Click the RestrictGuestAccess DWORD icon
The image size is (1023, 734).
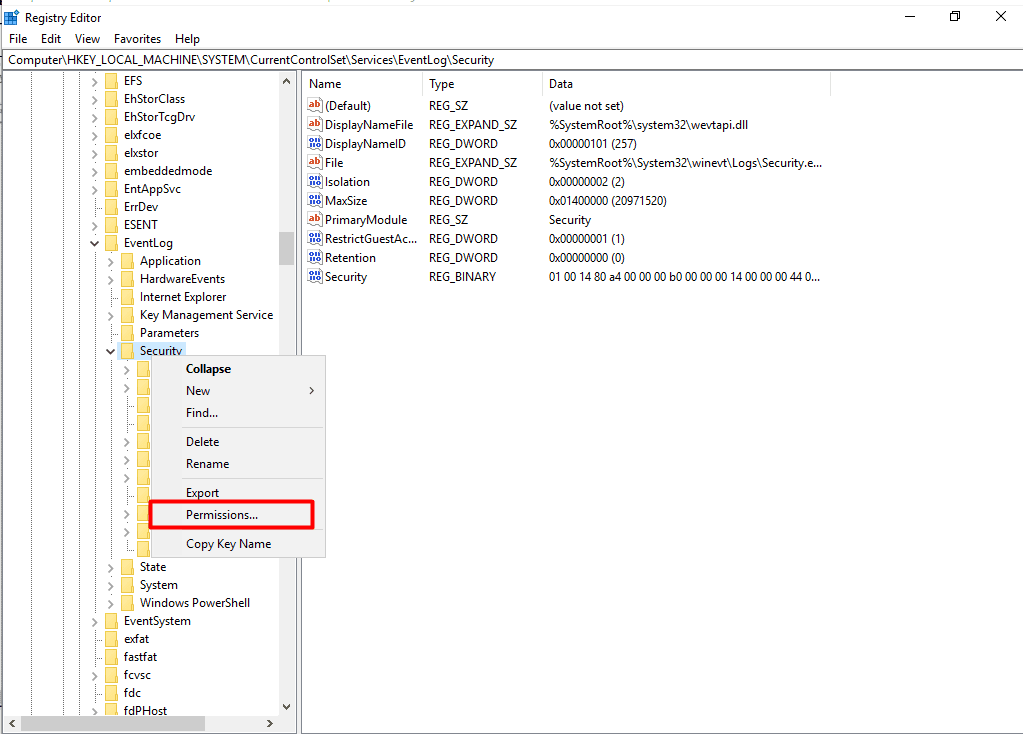coord(315,238)
